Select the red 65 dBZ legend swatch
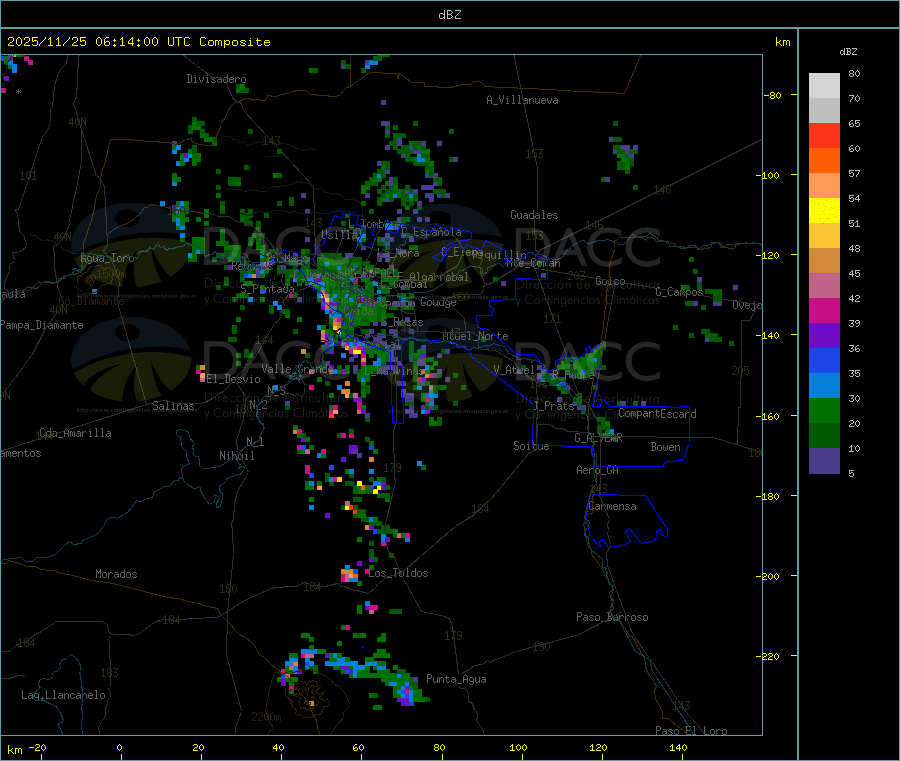 [x=824, y=135]
